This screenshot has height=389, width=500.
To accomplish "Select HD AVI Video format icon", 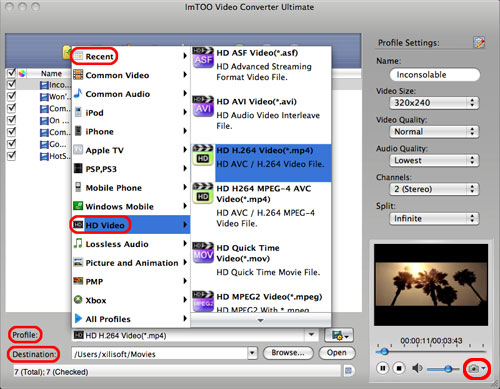I will pos(203,106).
